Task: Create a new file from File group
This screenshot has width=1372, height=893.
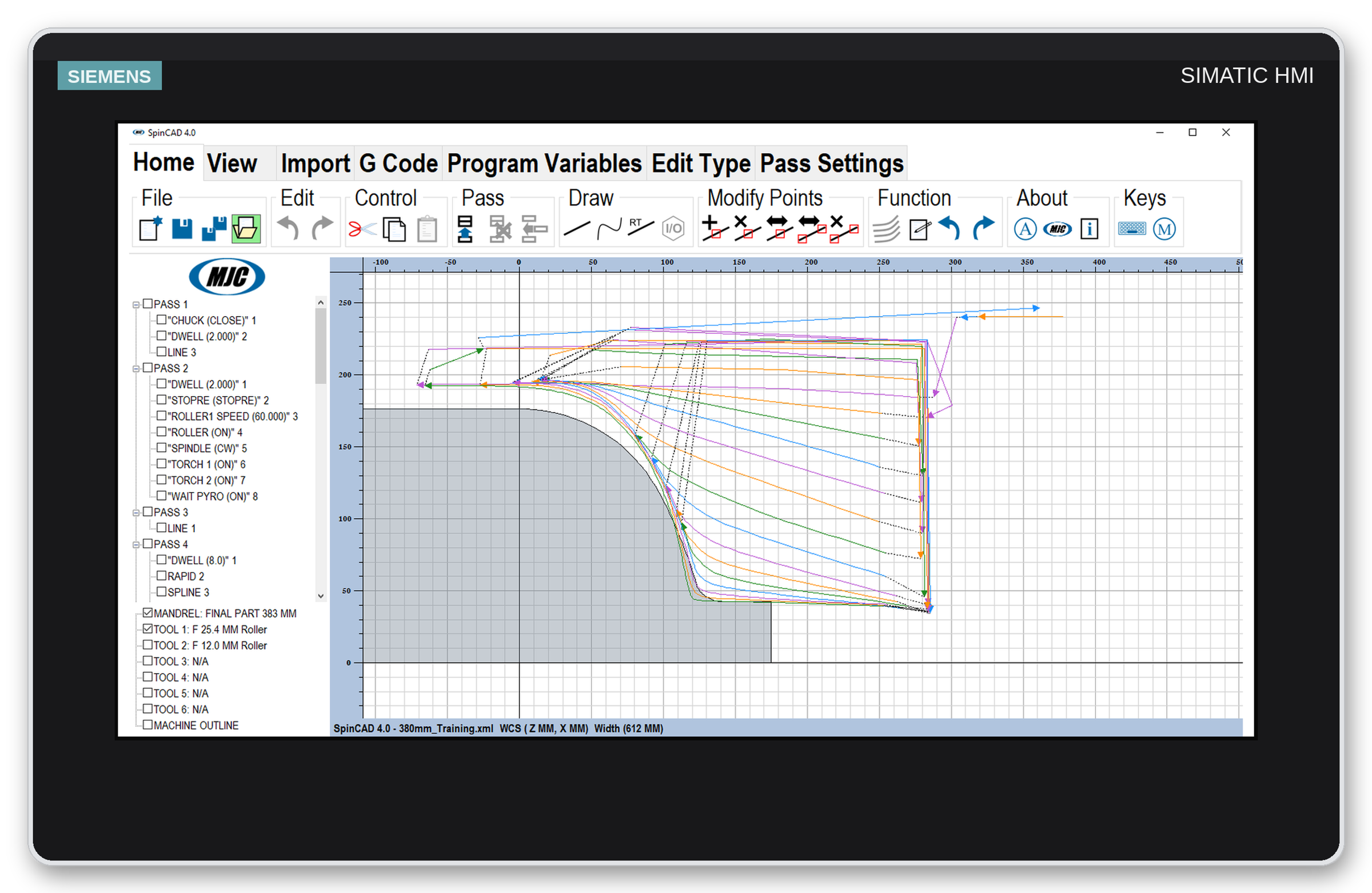Action: point(151,229)
